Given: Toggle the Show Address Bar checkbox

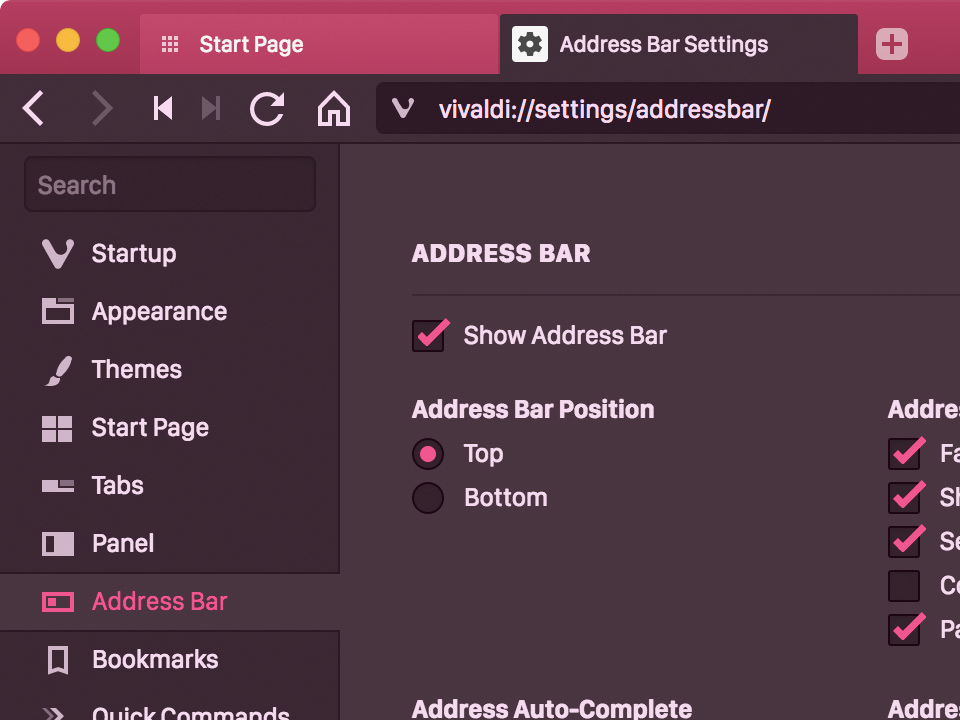Looking at the screenshot, I should coord(428,336).
